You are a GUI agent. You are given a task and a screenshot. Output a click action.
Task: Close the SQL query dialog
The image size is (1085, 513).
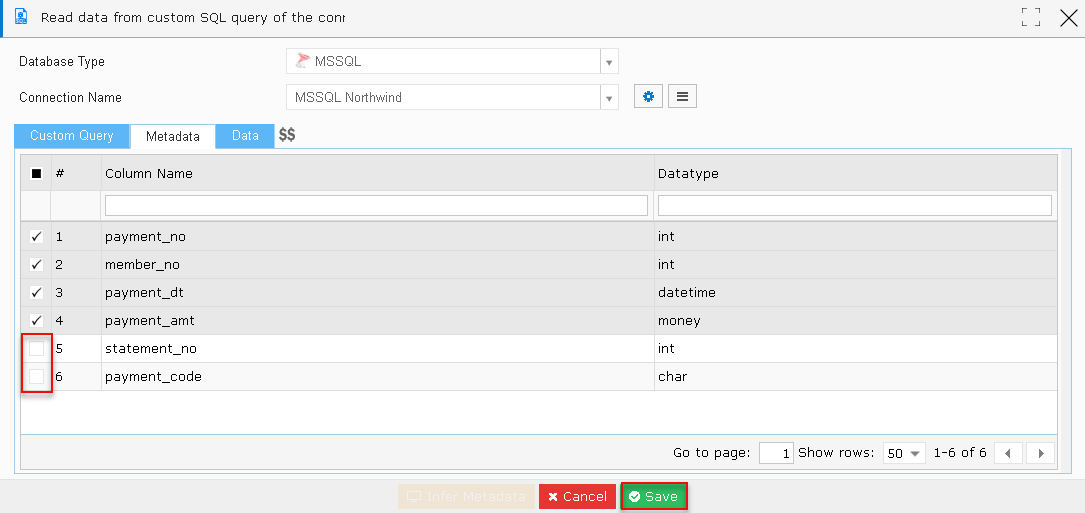click(1069, 17)
